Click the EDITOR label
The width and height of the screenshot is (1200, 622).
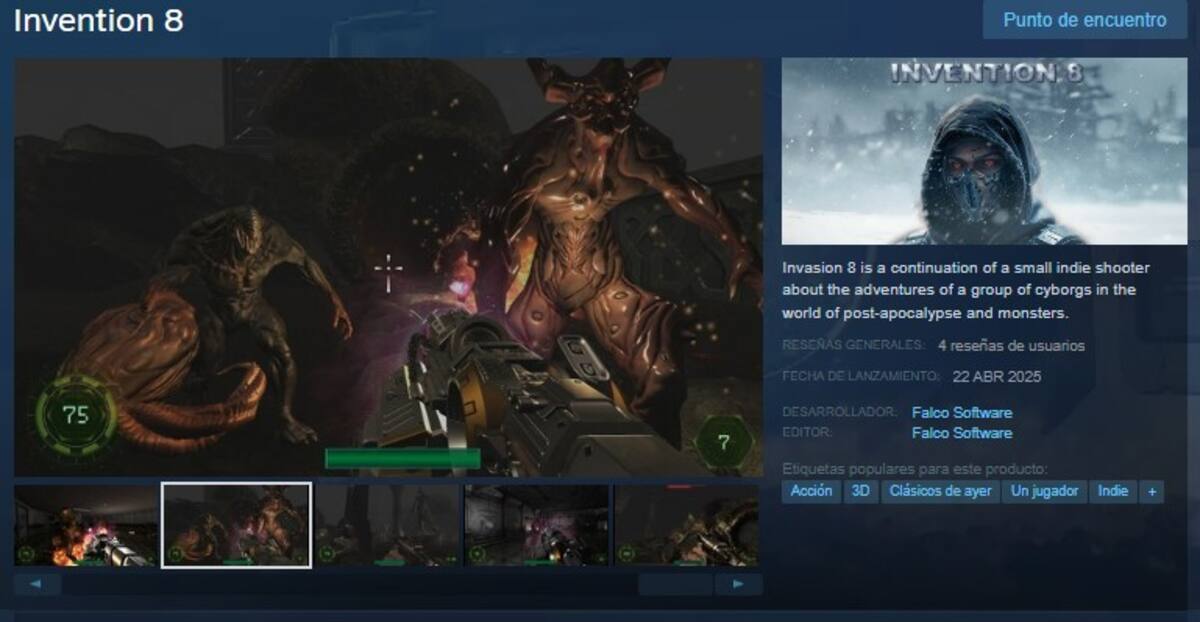807,433
